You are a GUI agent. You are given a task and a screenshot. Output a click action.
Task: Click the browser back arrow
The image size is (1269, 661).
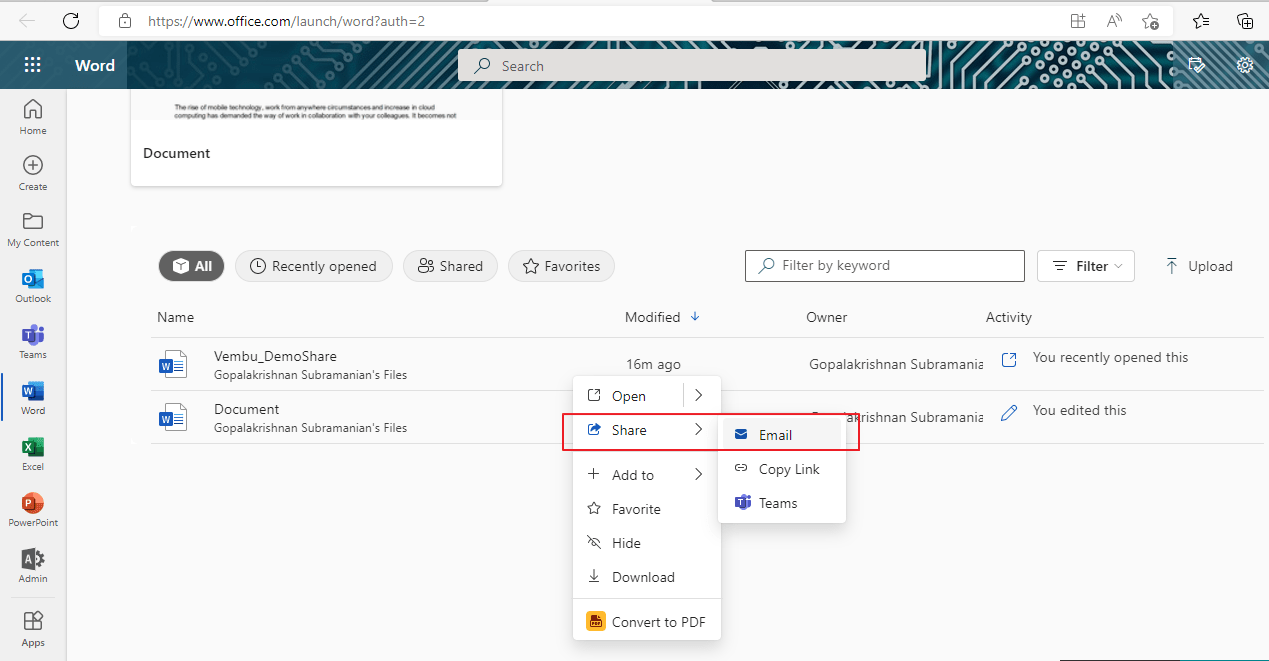coord(27,20)
